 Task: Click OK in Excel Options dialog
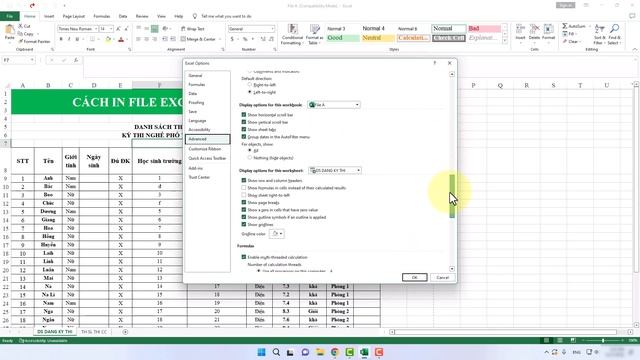click(414, 278)
